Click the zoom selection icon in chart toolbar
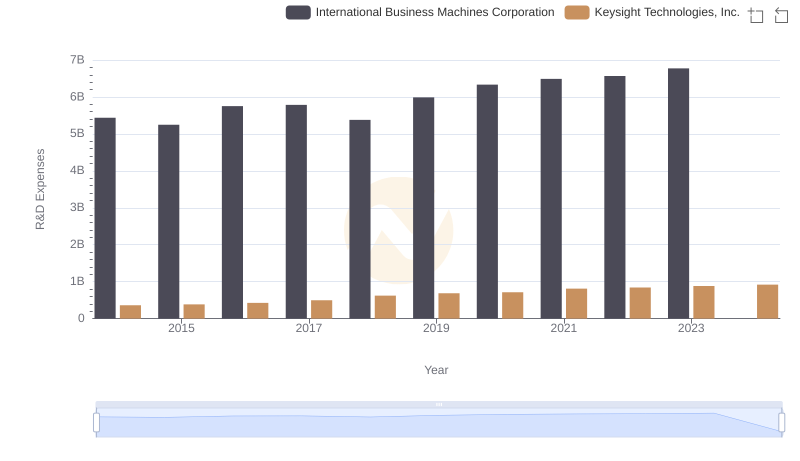 pyautogui.click(x=756, y=15)
